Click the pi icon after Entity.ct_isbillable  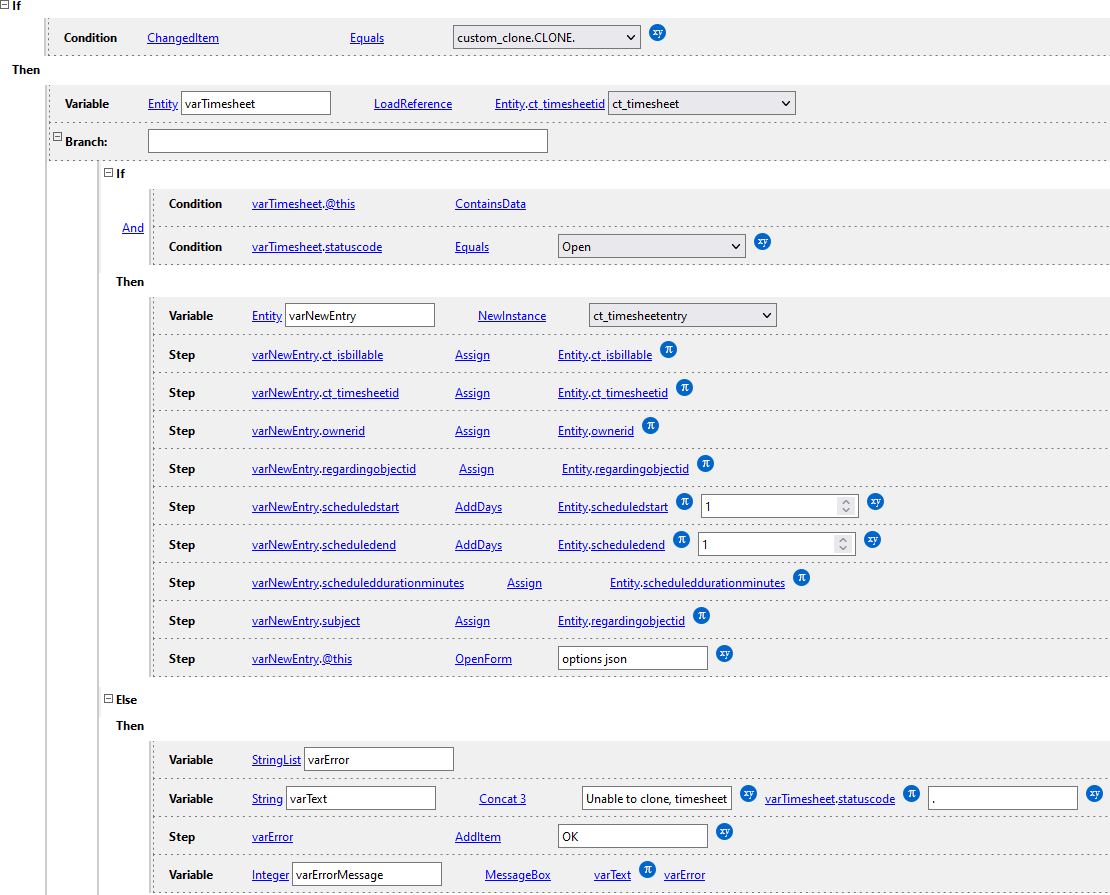coord(669,350)
